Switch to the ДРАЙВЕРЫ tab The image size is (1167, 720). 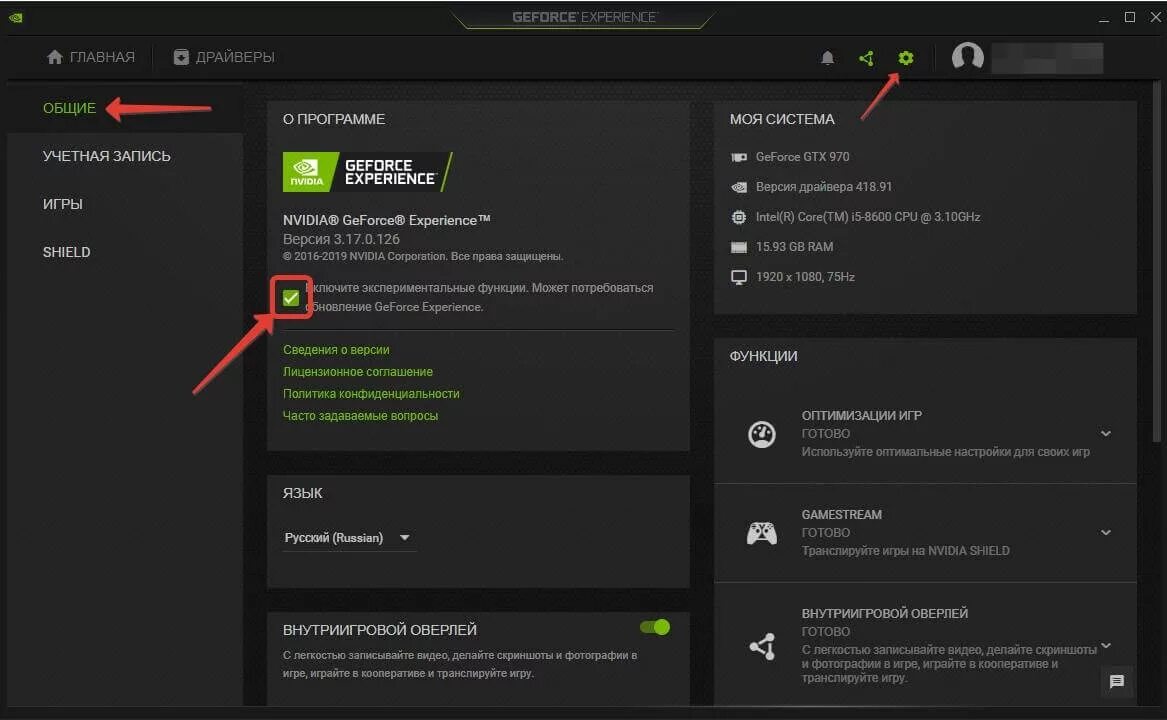point(224,57)
